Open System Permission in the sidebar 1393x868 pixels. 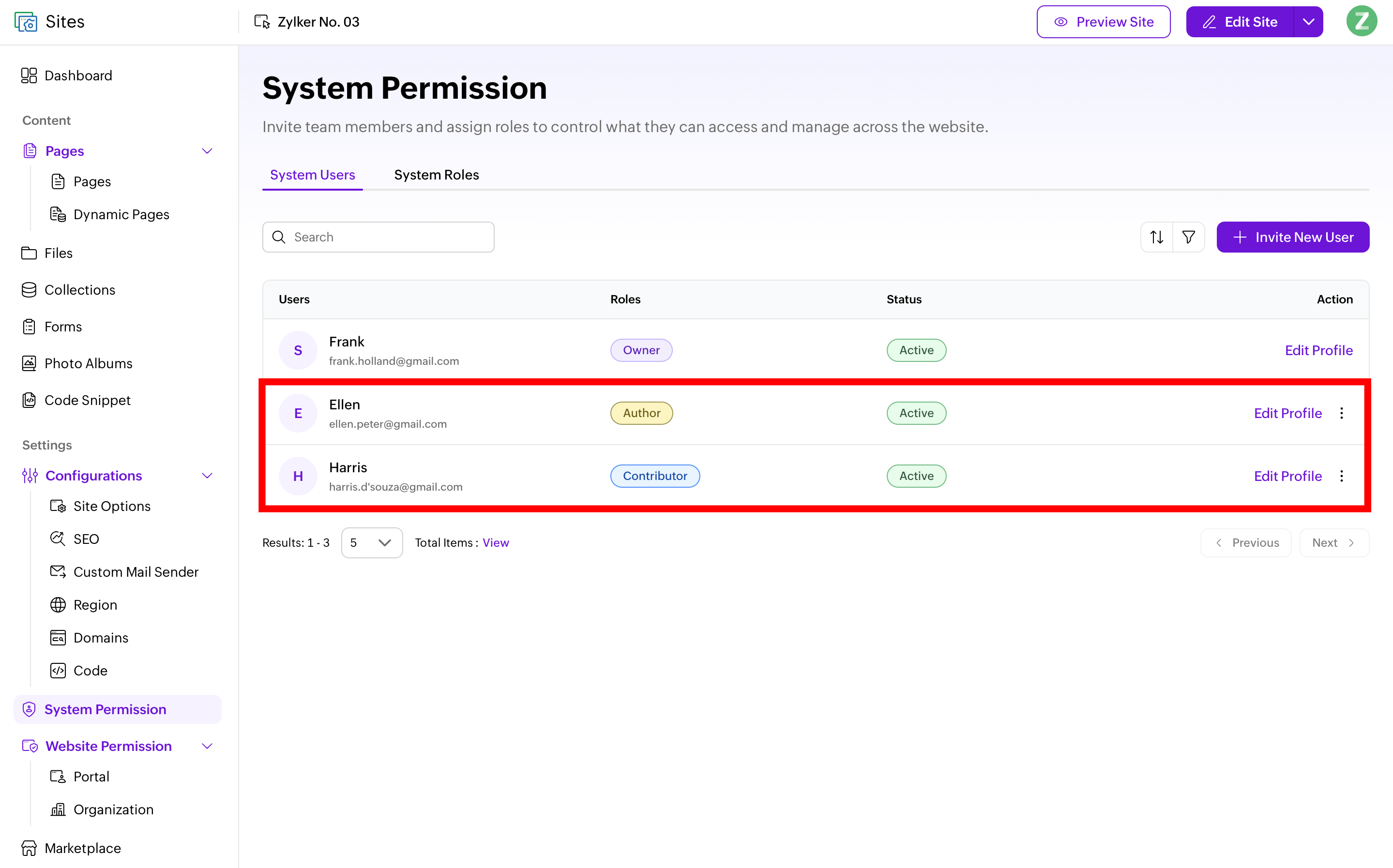pyautogui.click(x=118, y=709)
